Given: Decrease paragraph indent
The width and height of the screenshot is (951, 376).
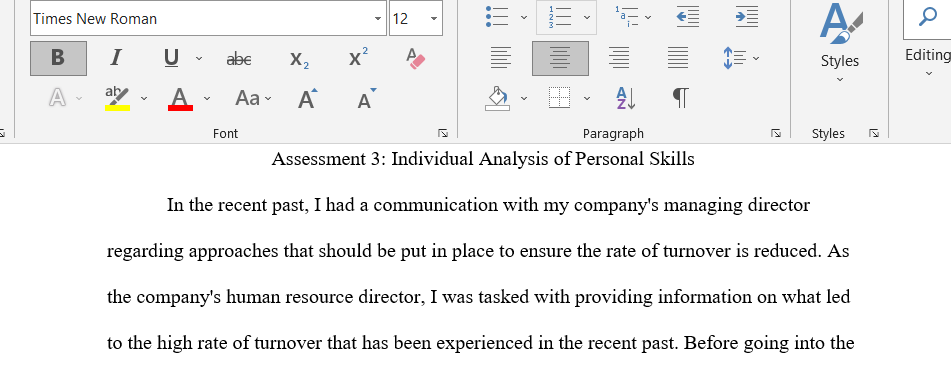Looking at the screenshot, I should [688, 17].
